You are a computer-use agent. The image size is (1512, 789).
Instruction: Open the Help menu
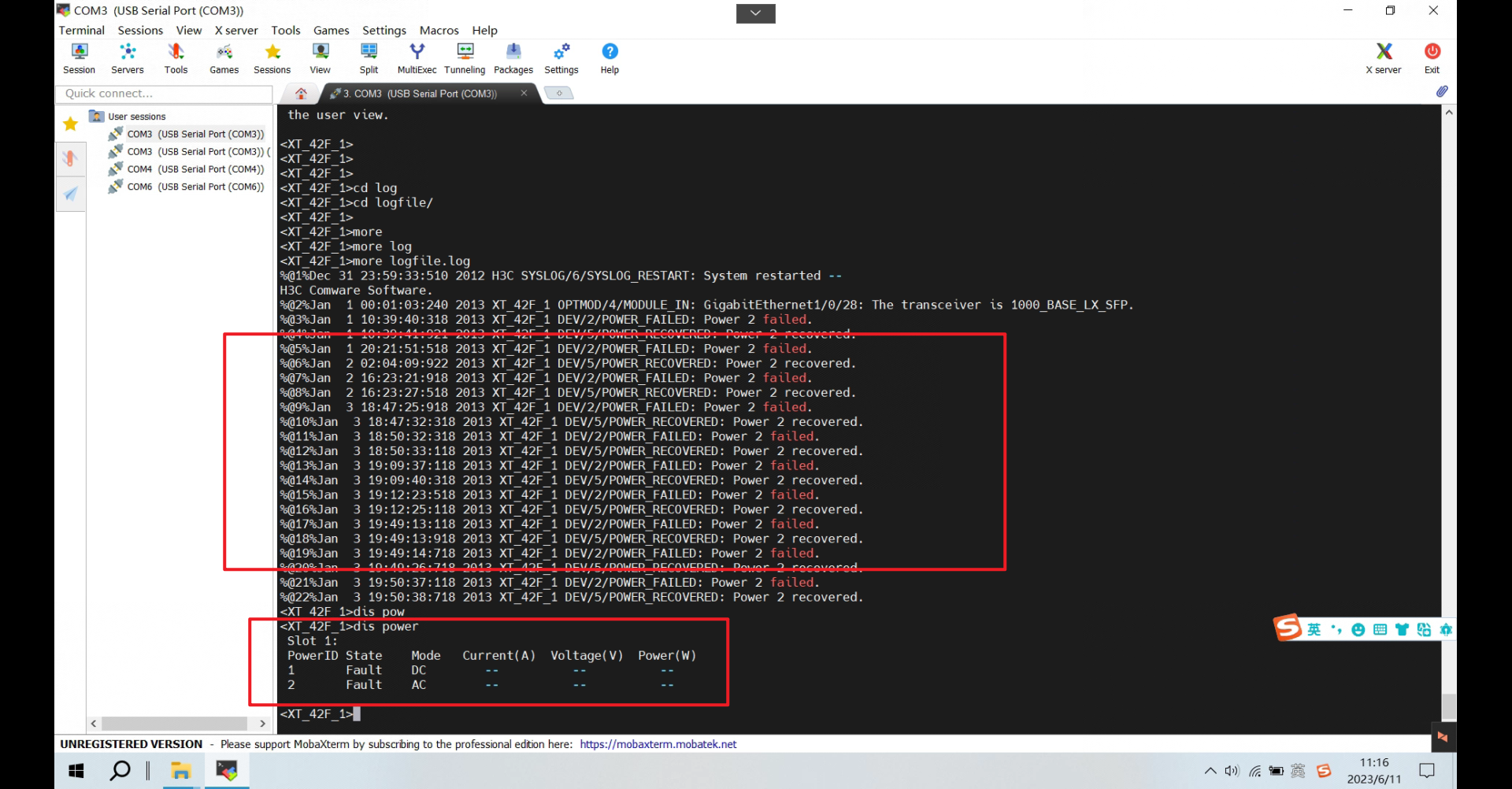[x=485, y=30]
